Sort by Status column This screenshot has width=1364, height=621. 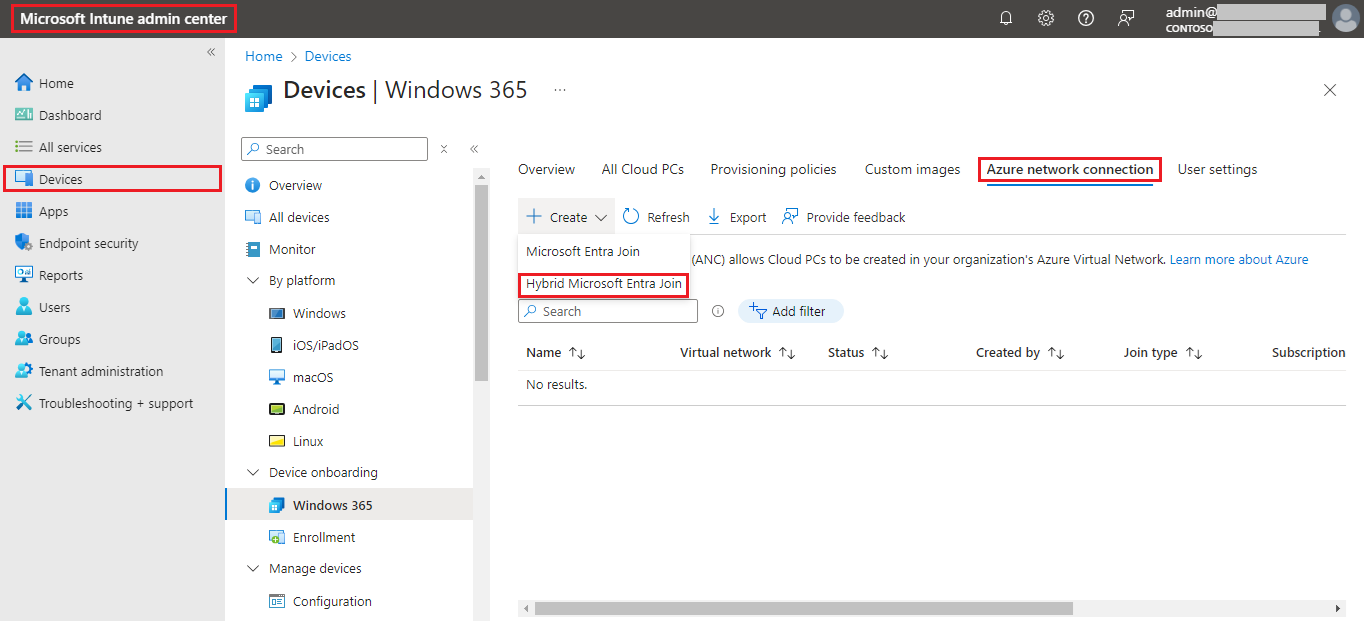(x=858, y=352)
